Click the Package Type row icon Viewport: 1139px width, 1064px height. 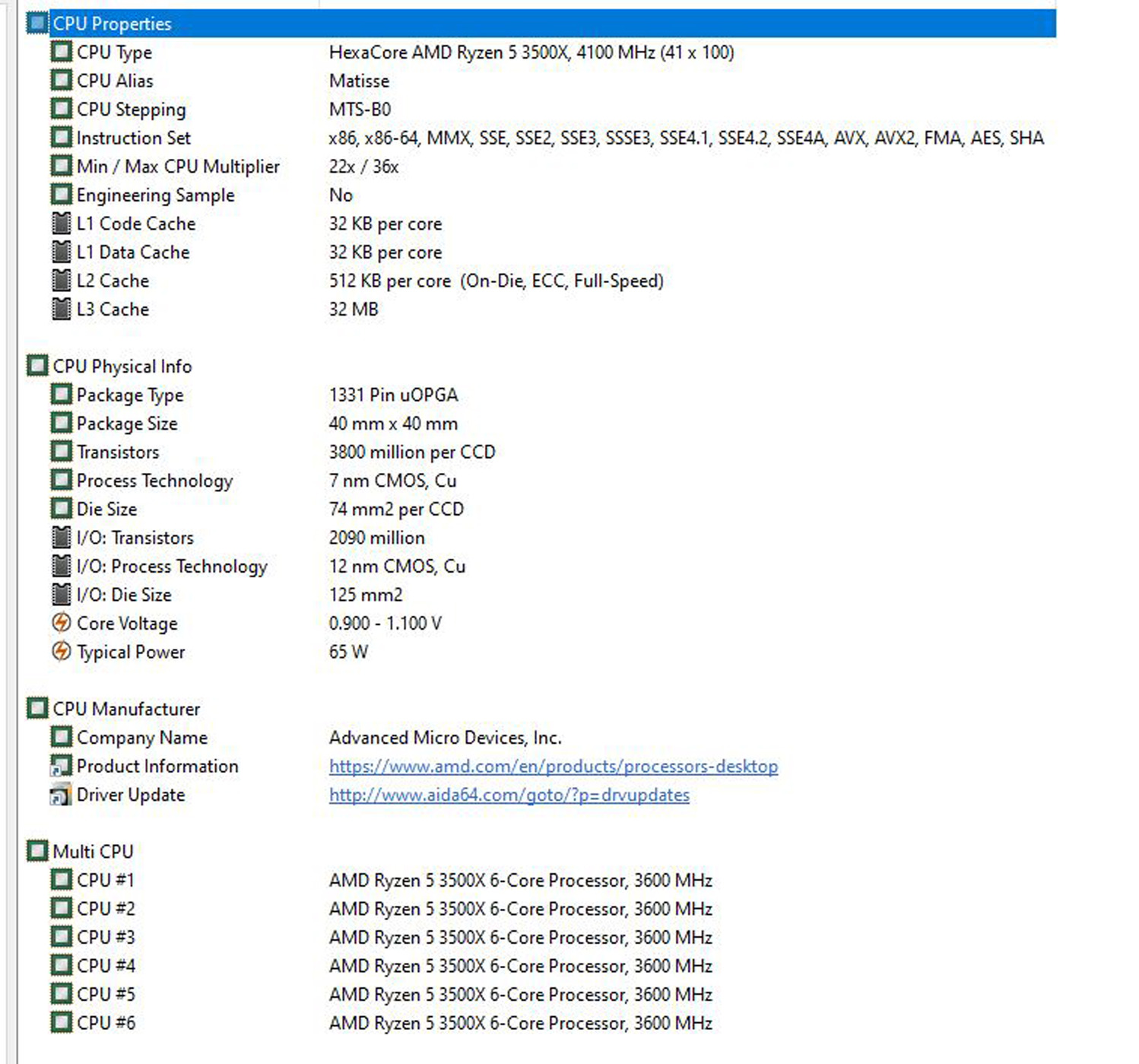point(62,394)
